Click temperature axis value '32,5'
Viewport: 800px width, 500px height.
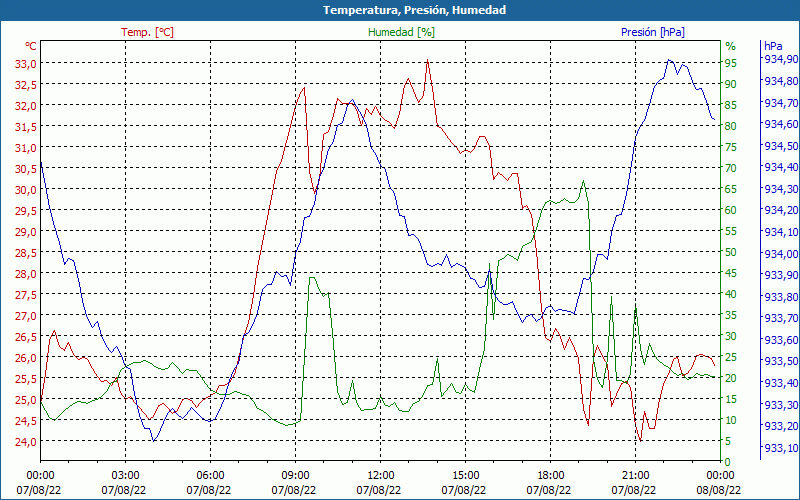(x=26, y=85)
